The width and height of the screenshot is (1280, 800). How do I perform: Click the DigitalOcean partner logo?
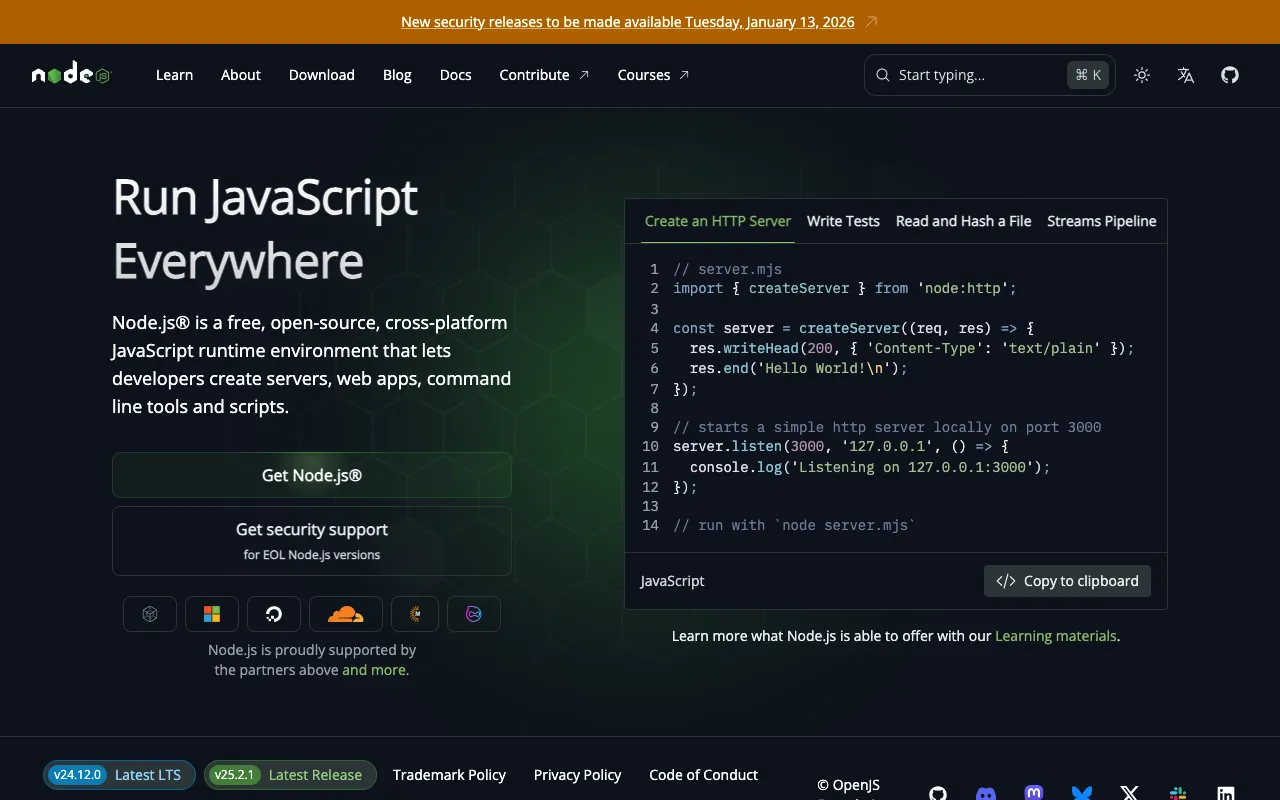273,613
